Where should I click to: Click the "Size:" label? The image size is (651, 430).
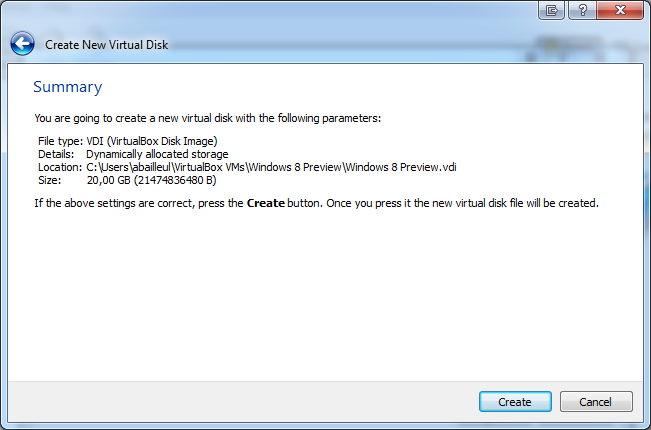pos(49,180)
